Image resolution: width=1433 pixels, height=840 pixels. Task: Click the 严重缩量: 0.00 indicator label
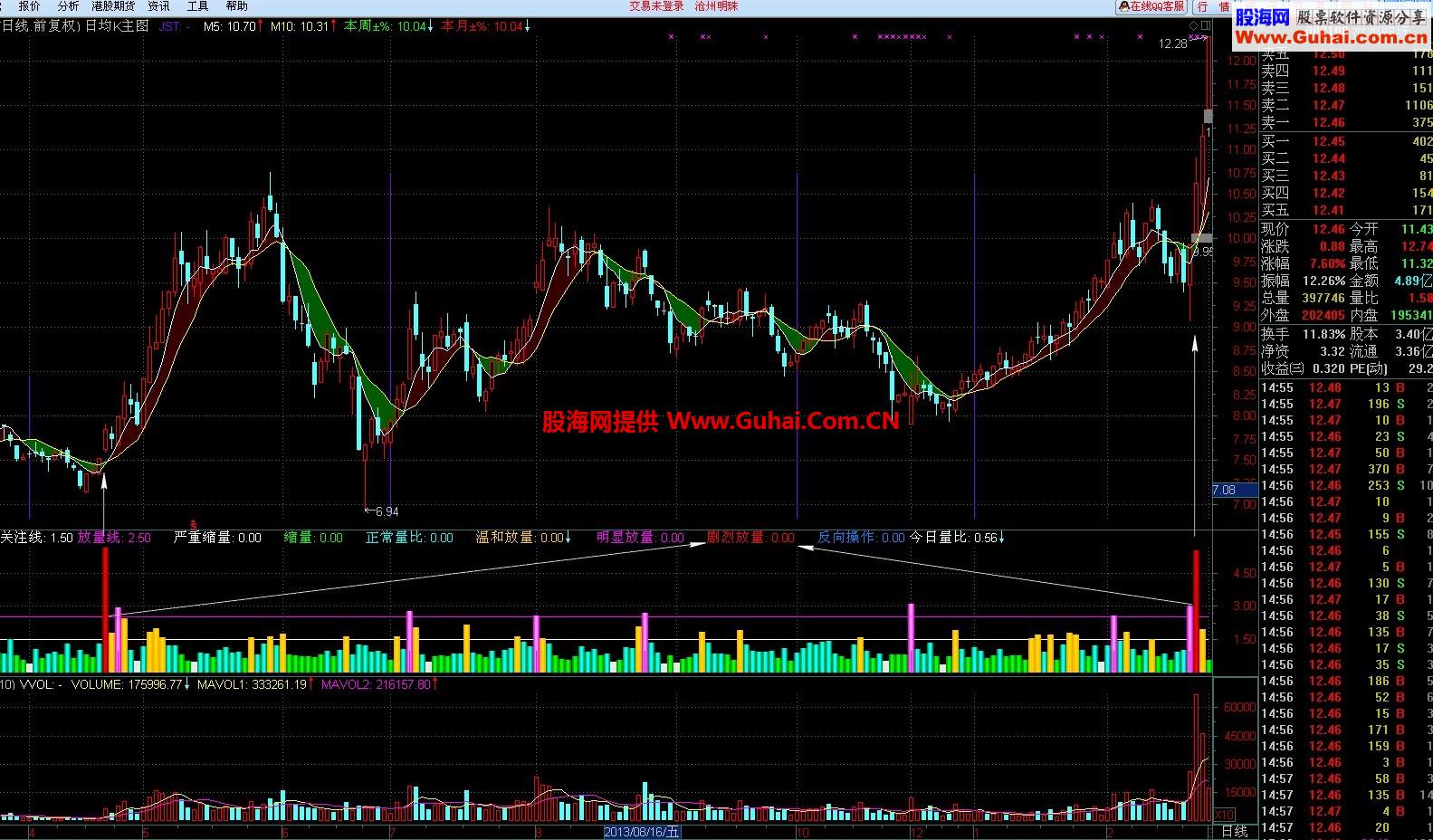(x=216, y=538)
